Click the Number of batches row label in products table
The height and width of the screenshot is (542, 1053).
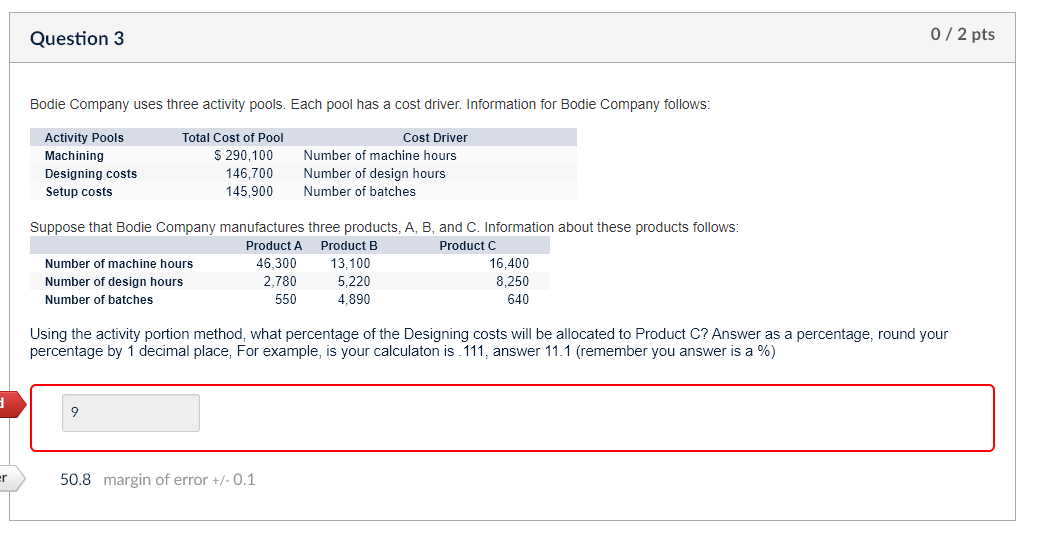99,300
